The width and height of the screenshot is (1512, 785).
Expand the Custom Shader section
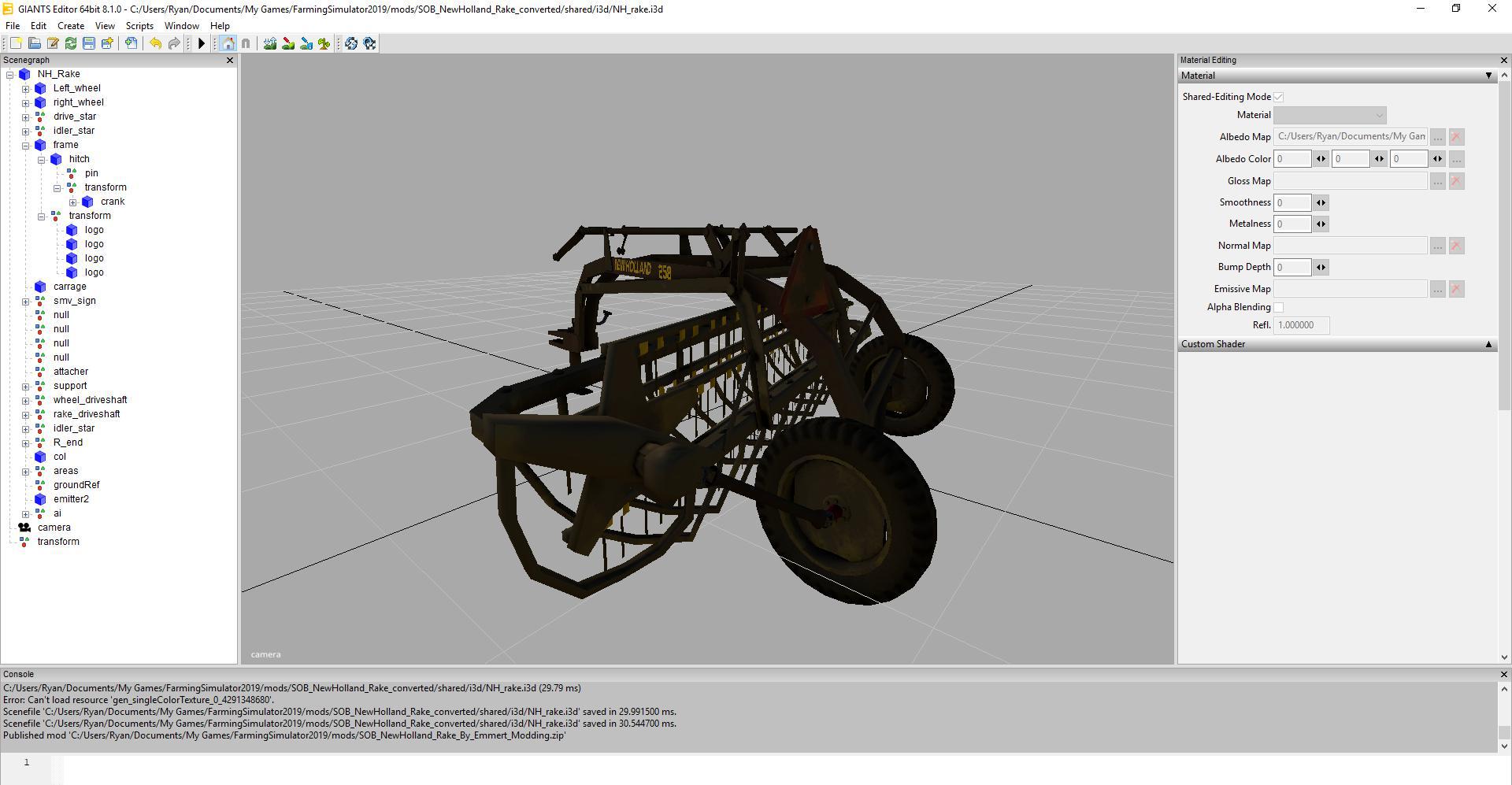[1488, 344]
